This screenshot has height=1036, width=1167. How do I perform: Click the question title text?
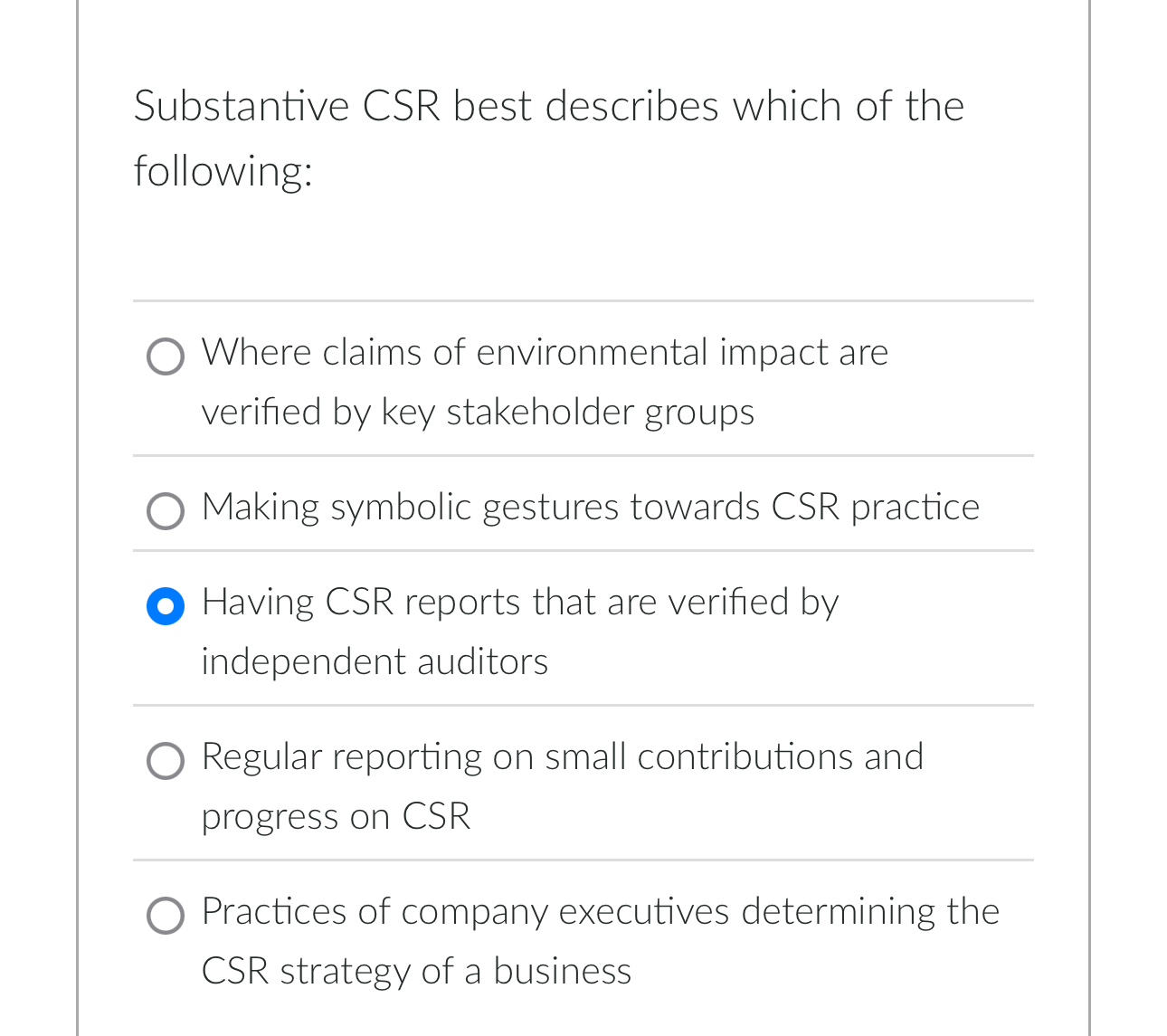548,138
